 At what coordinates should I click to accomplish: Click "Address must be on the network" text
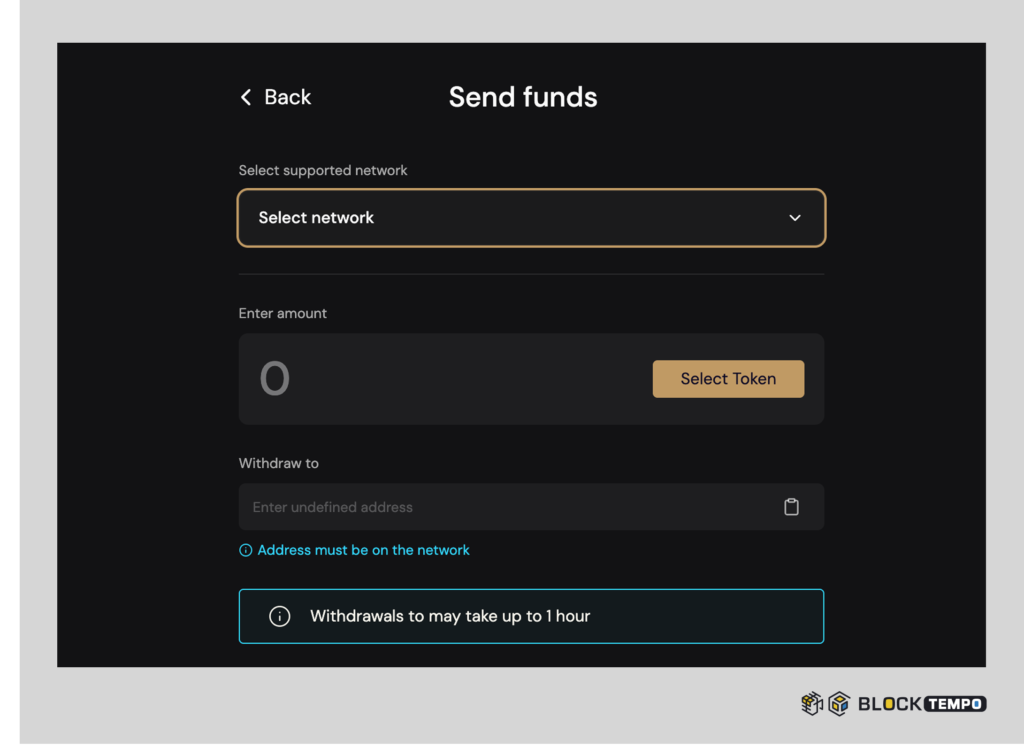363,550
